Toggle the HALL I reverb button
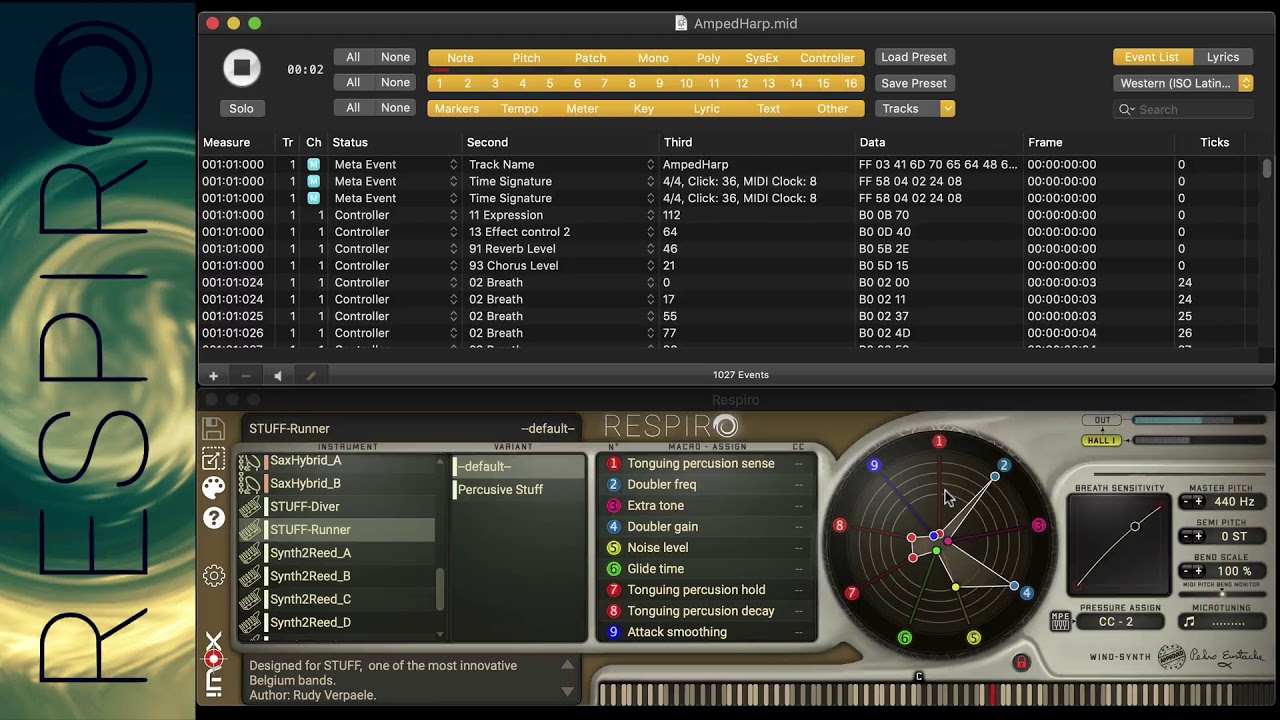1280x720 pixels. pos(1101,441)
